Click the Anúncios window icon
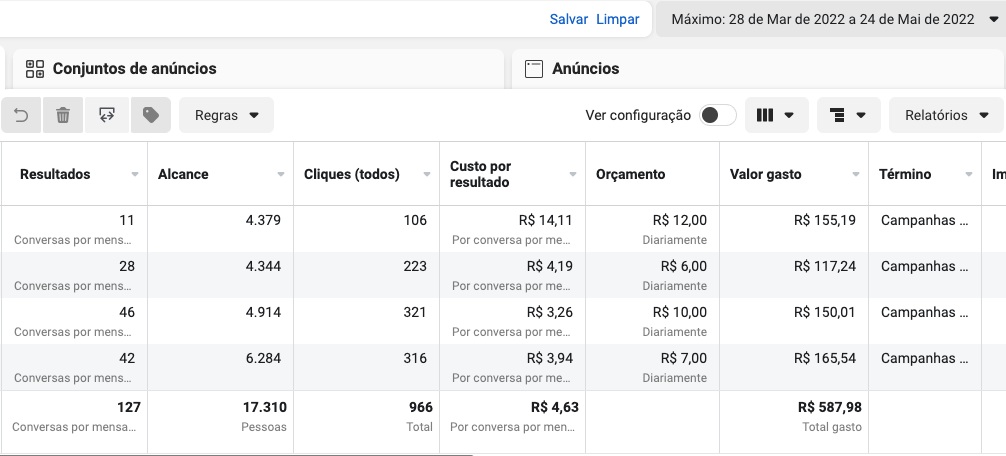The image size is (1006, 456). pos(534,69)
